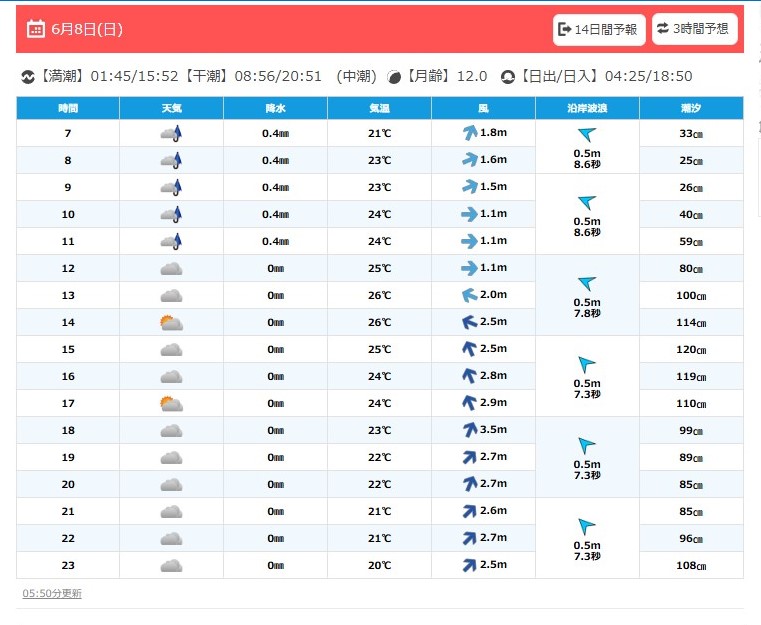Switch to 3時間予想 view

click(695, 29)
